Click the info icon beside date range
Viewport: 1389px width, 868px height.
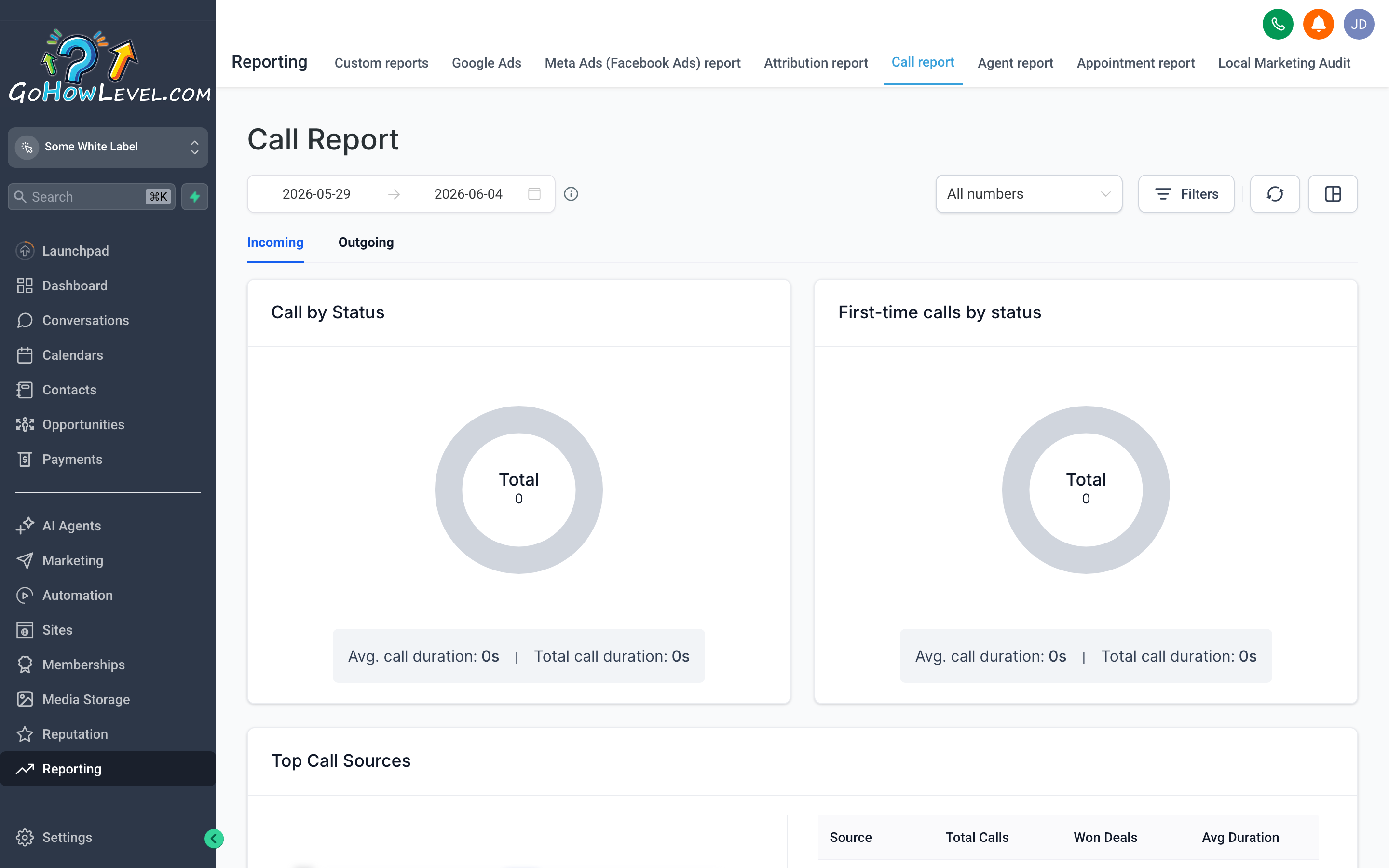571,194
